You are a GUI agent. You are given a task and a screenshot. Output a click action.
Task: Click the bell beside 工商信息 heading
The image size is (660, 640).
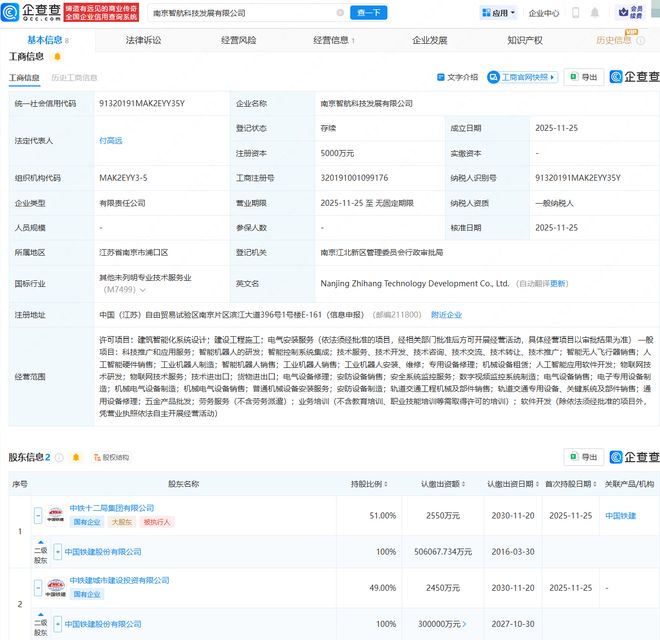(x=58, y=56)
